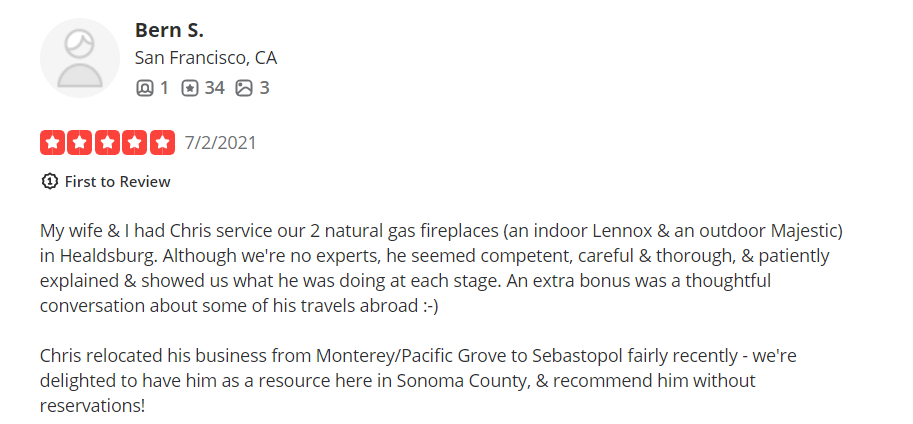Select the photo count number 3
The height and width of the screenshot is (424, 913).
(x=264, y=88)
